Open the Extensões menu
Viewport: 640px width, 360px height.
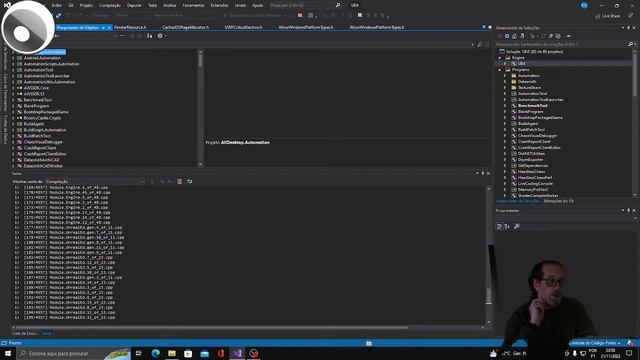click(220, 5)
